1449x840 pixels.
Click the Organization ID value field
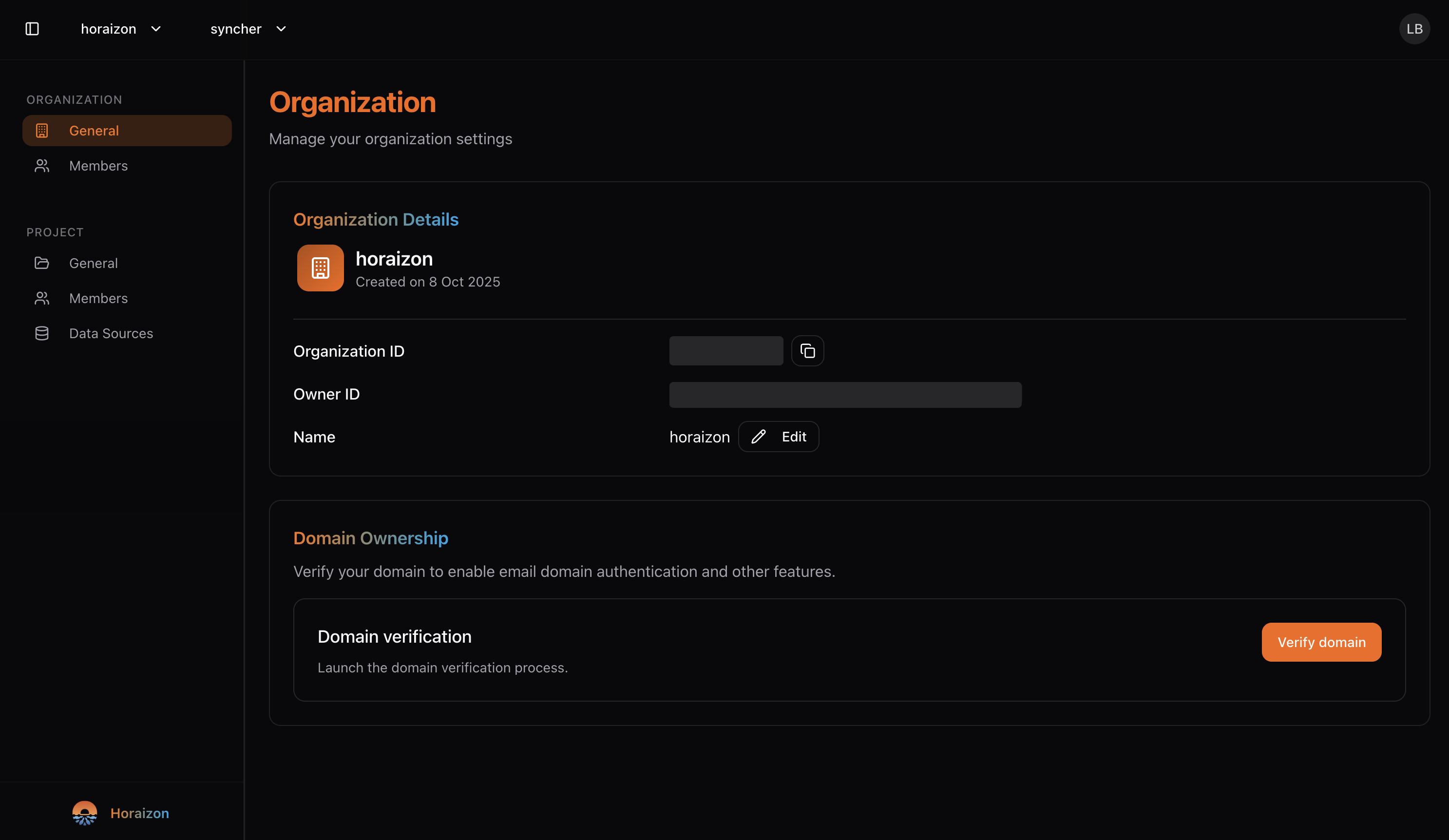(x=725, y=351)
